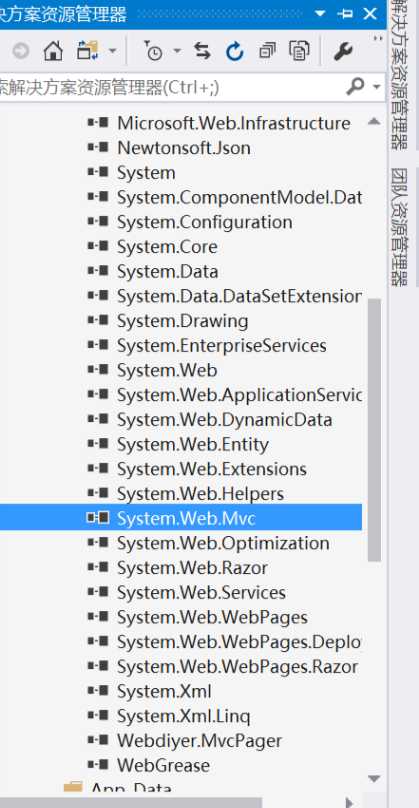Viewport: 419px width, 808px height.
Task: Refresh the solution explorer tree
Action: [234, 51]
